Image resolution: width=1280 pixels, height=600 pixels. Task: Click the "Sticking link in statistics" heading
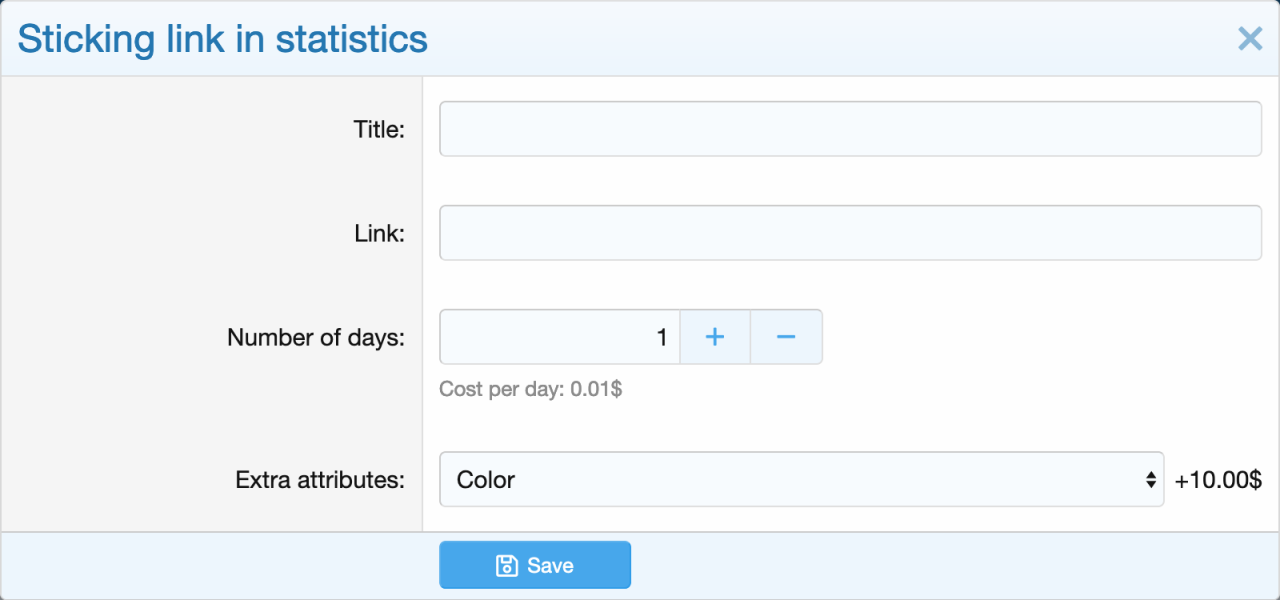pyautogui.click(x=223, y=39)
